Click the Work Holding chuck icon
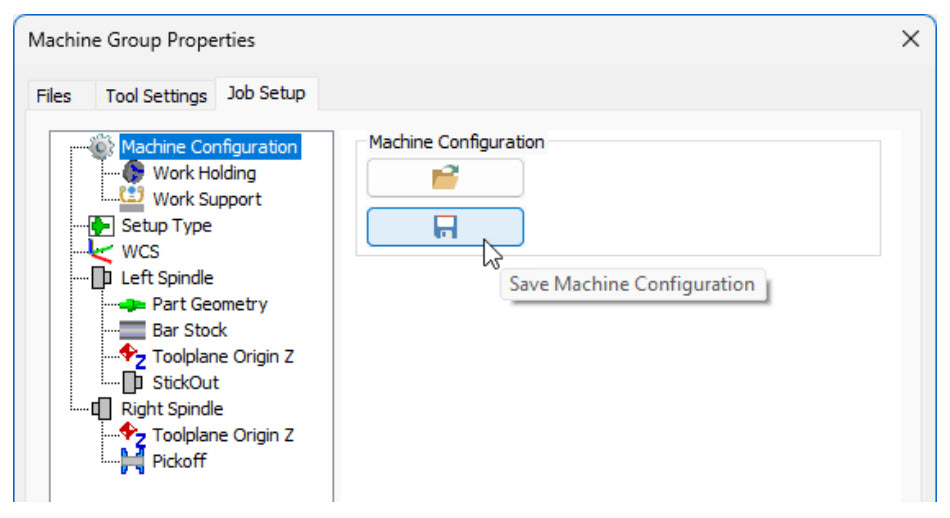Screen dimensions: 950x518 pyautogui.click(x=133, y=173)
